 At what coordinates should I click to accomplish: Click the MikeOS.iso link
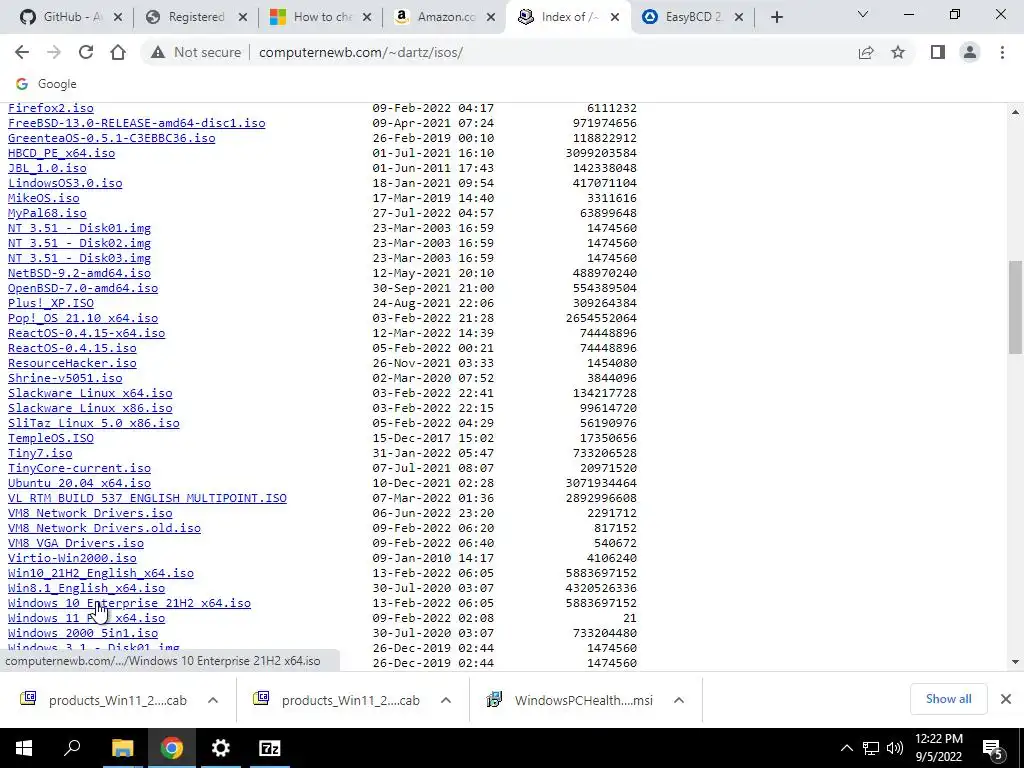44,198
